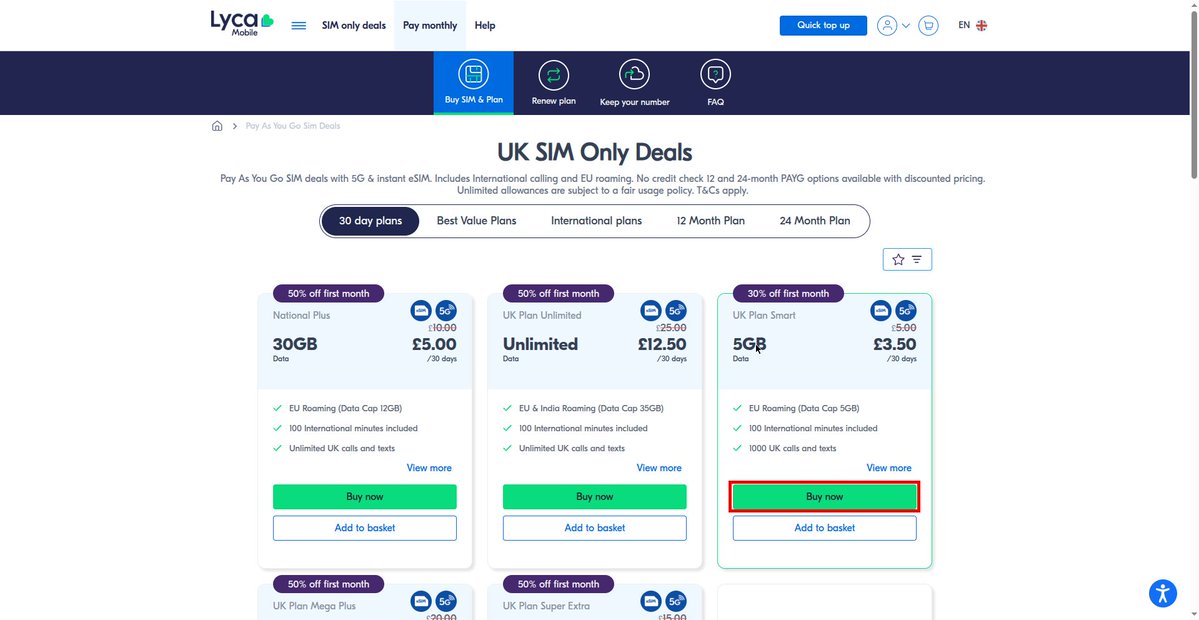Open the Help menu
Screen dimensions: 1199x620
[485, 25]
